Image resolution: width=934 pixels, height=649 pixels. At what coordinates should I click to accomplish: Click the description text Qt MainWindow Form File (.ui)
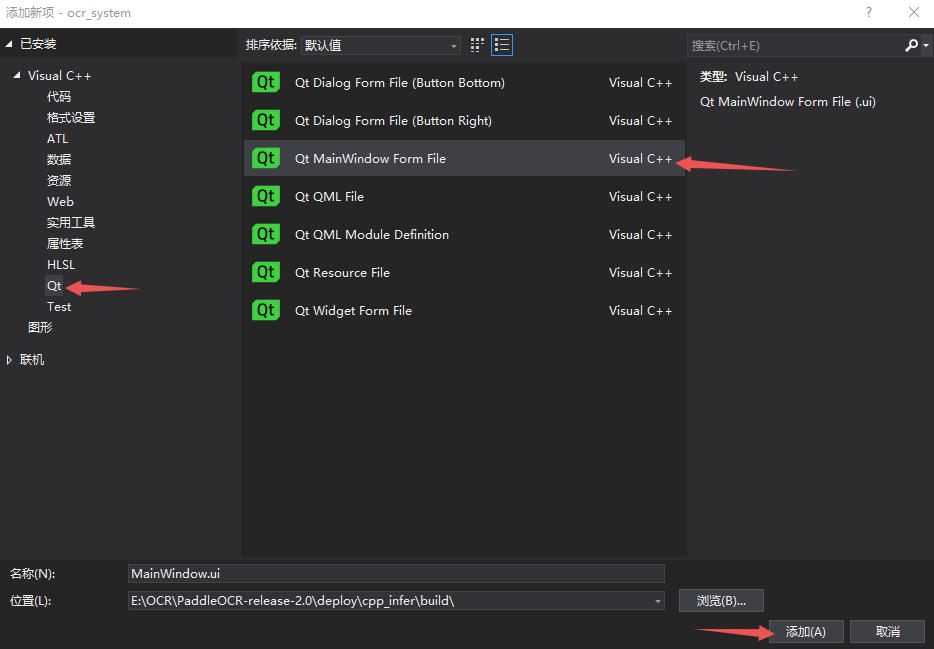(787, 102)
